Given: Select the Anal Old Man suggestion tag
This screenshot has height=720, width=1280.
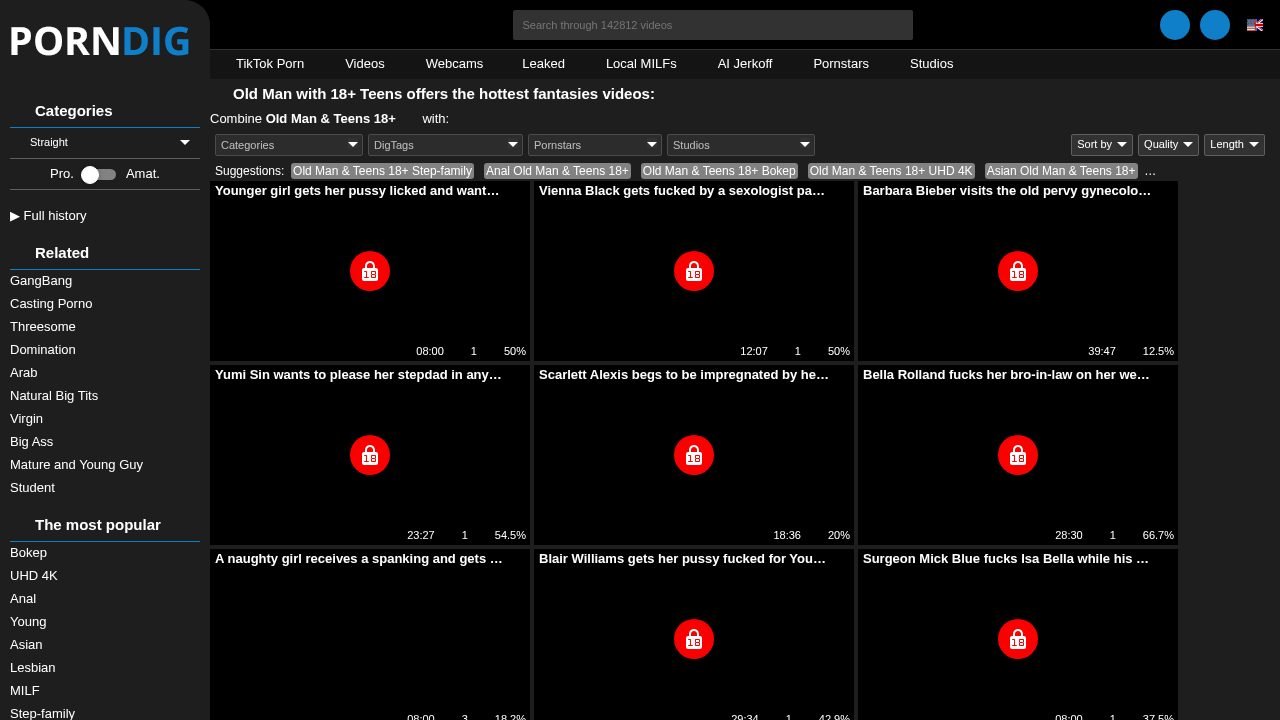Looking at the screenshot, I should [557, 171].
